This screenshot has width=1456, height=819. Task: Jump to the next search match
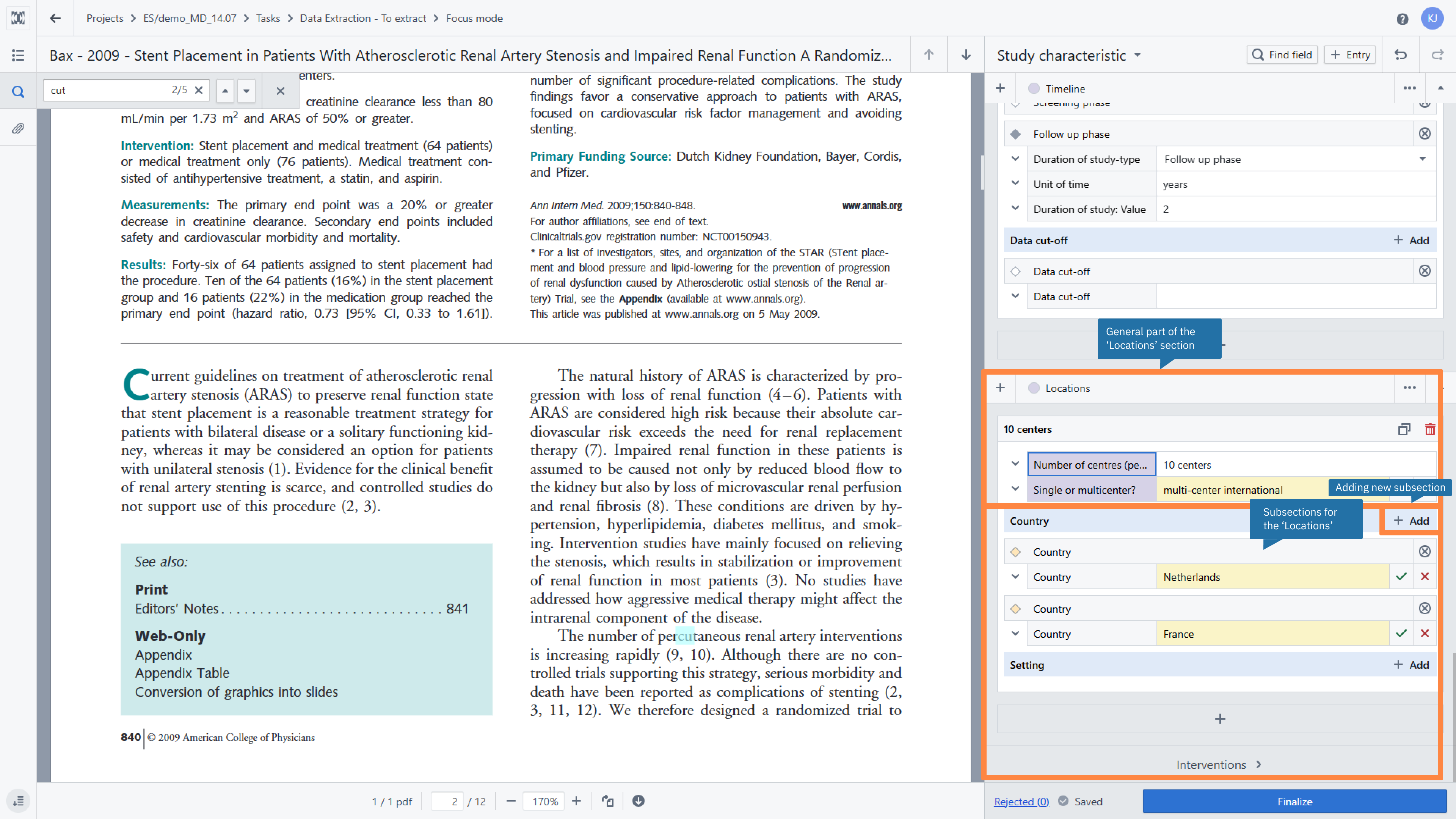[246, 91]
